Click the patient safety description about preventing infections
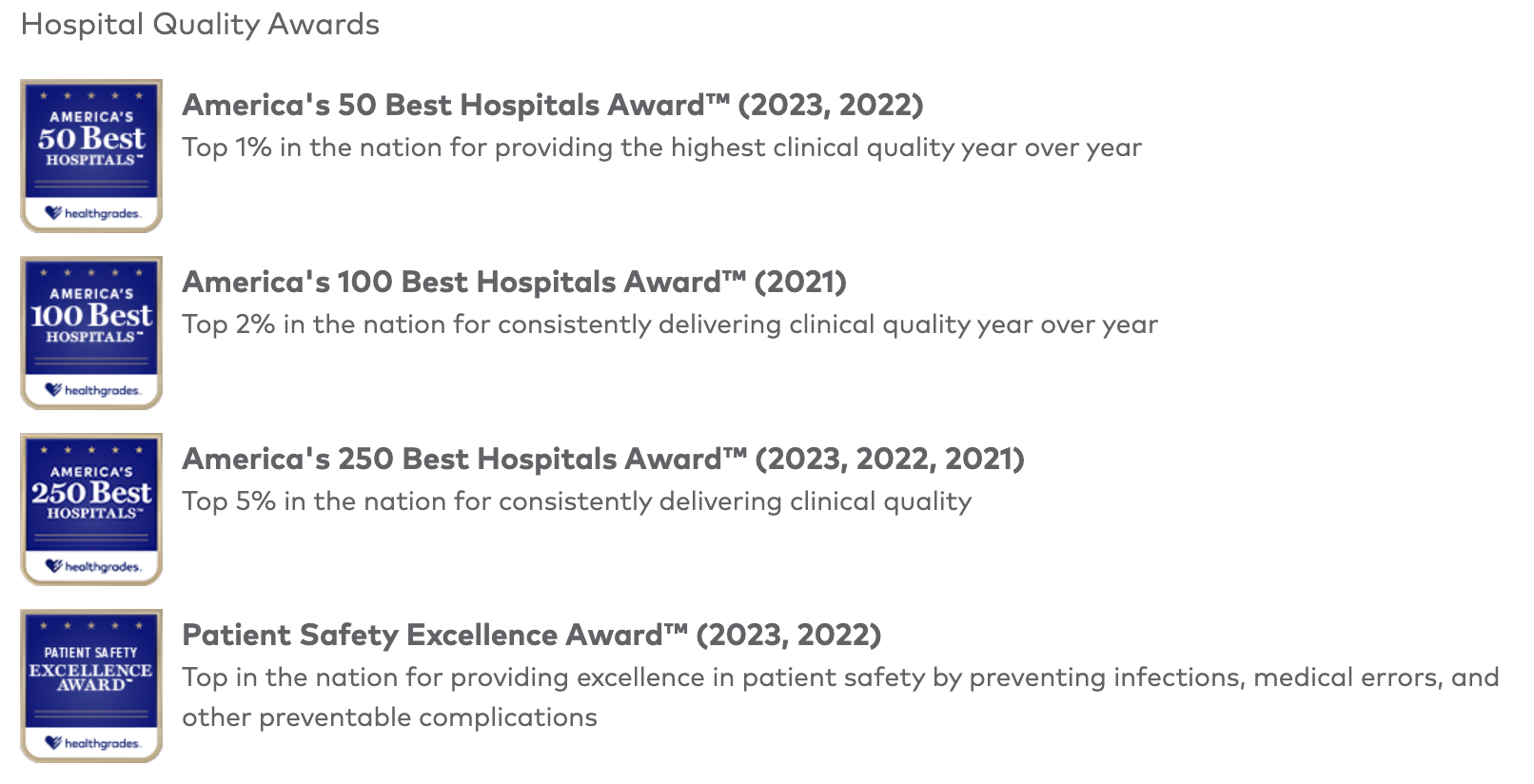The height and width of the screenshot is (784, 1534). [x=840, y=697]
